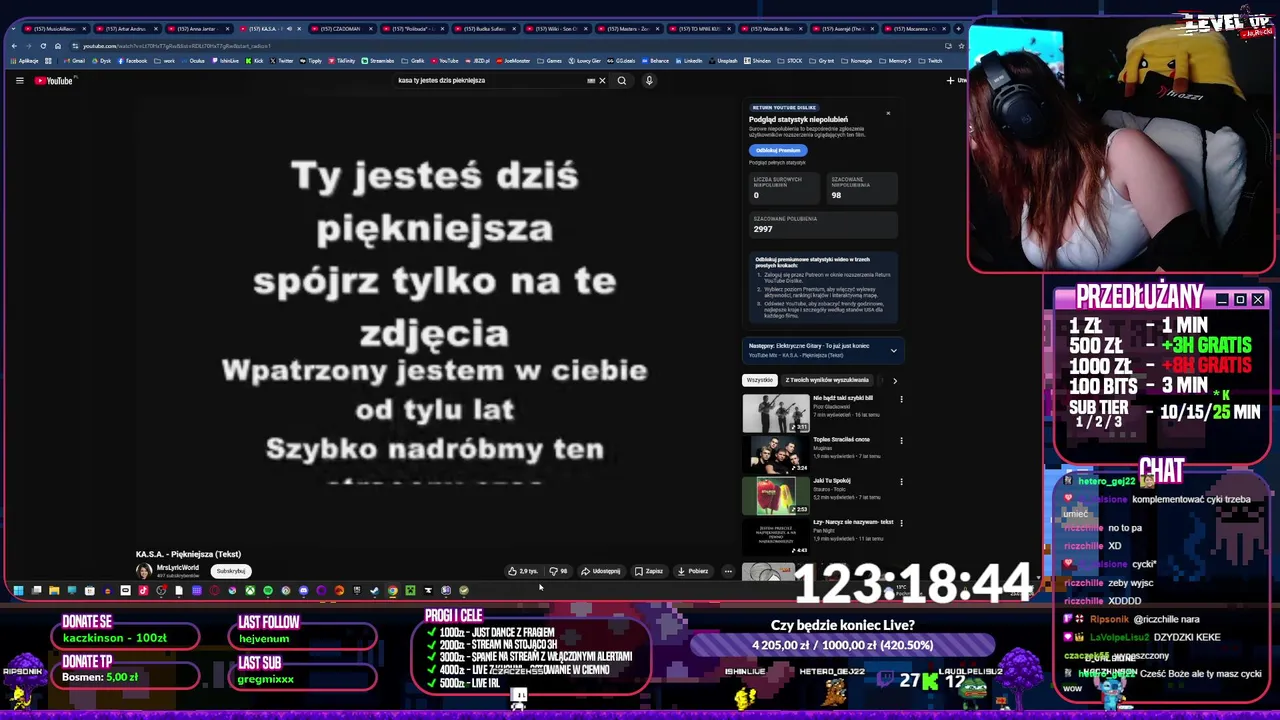Image resolution: width=1280 pixels, height=720 pixels.
Task: Open the Grafik bookmarks folder
Action: pos(414,61)
